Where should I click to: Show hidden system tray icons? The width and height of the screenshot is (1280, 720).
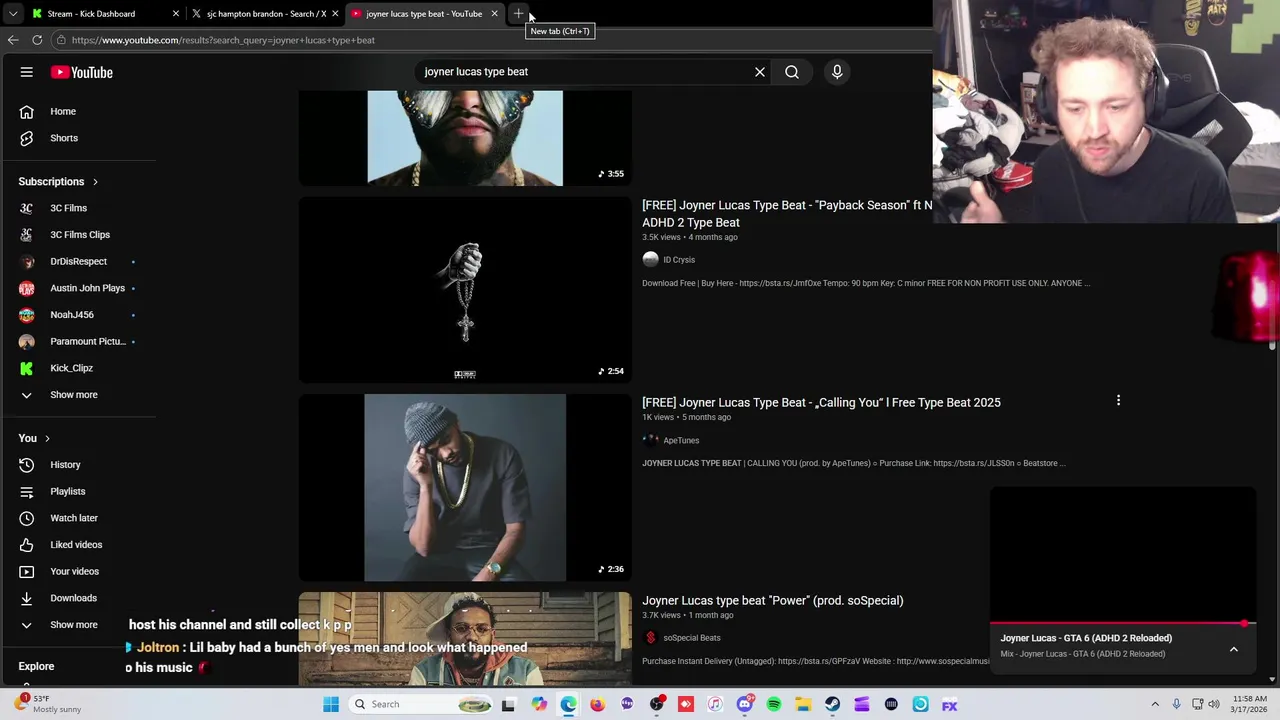click(x=1155, y=704)
